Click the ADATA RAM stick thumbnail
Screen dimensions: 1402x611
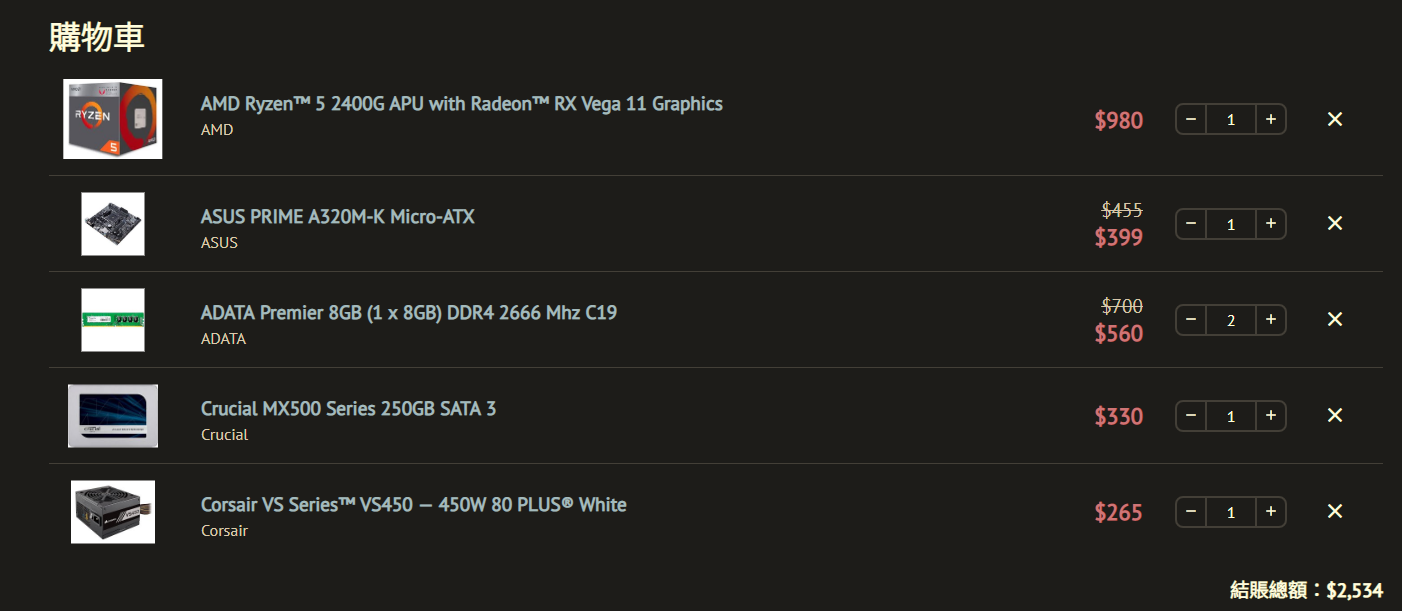113,320
